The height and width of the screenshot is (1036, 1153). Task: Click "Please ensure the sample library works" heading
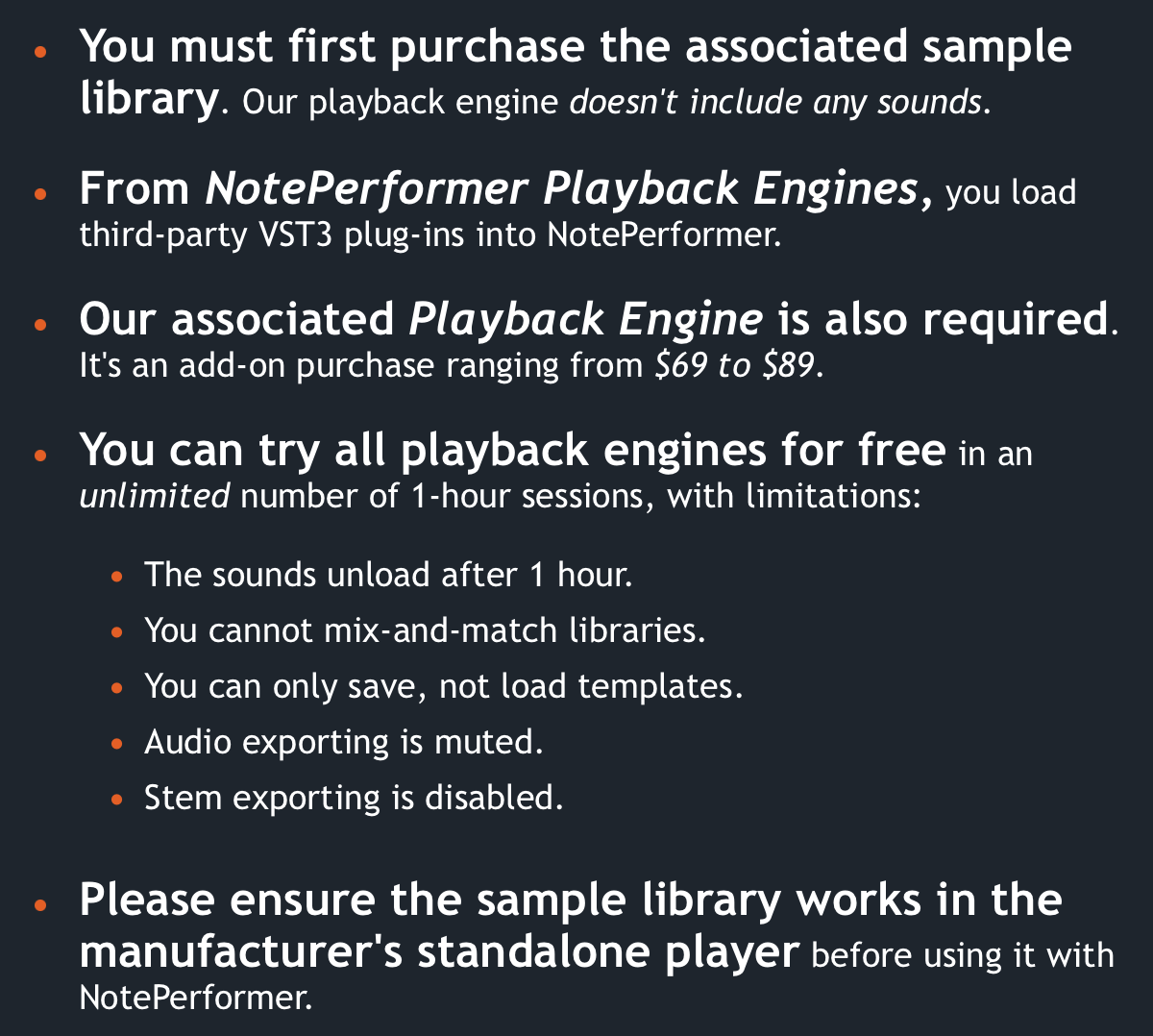[x=570, y=900]
